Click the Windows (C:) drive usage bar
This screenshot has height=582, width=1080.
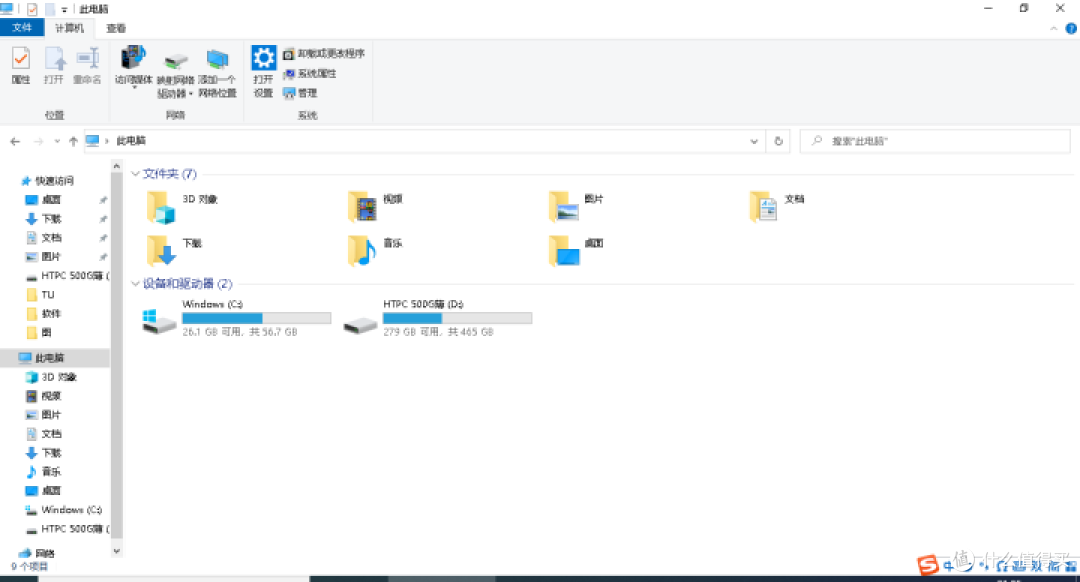(256, 318)
